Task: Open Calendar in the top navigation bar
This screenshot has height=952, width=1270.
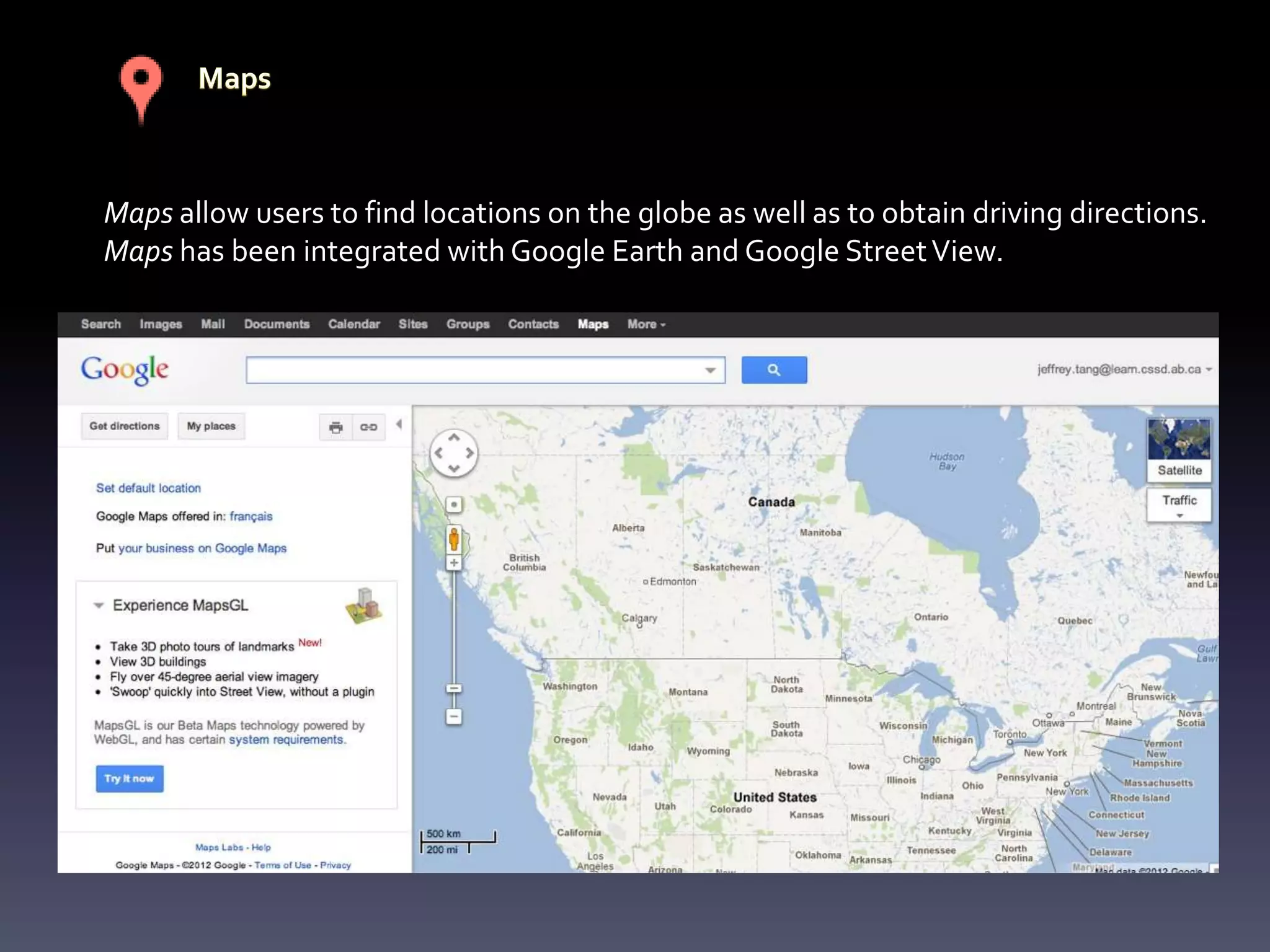Action: (354, 324)
